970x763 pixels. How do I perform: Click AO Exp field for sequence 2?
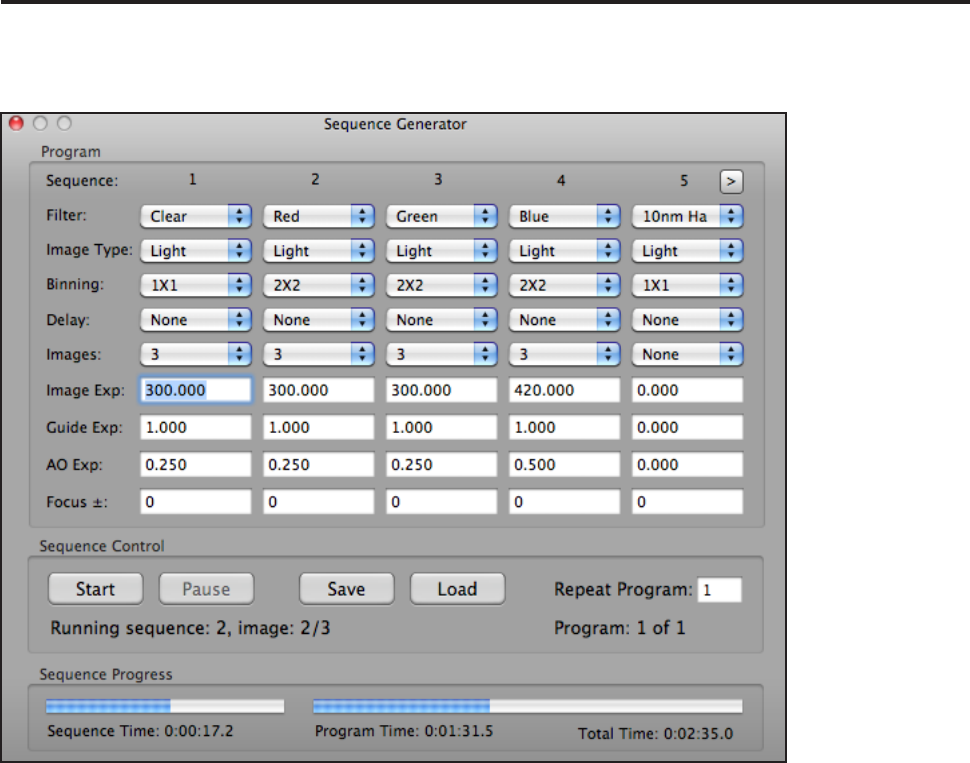[319, 465]
